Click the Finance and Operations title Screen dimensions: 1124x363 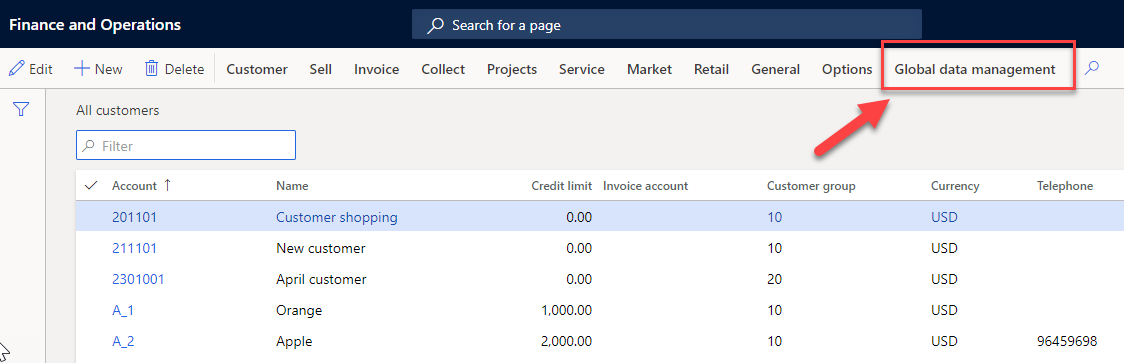tap(95, 25)
